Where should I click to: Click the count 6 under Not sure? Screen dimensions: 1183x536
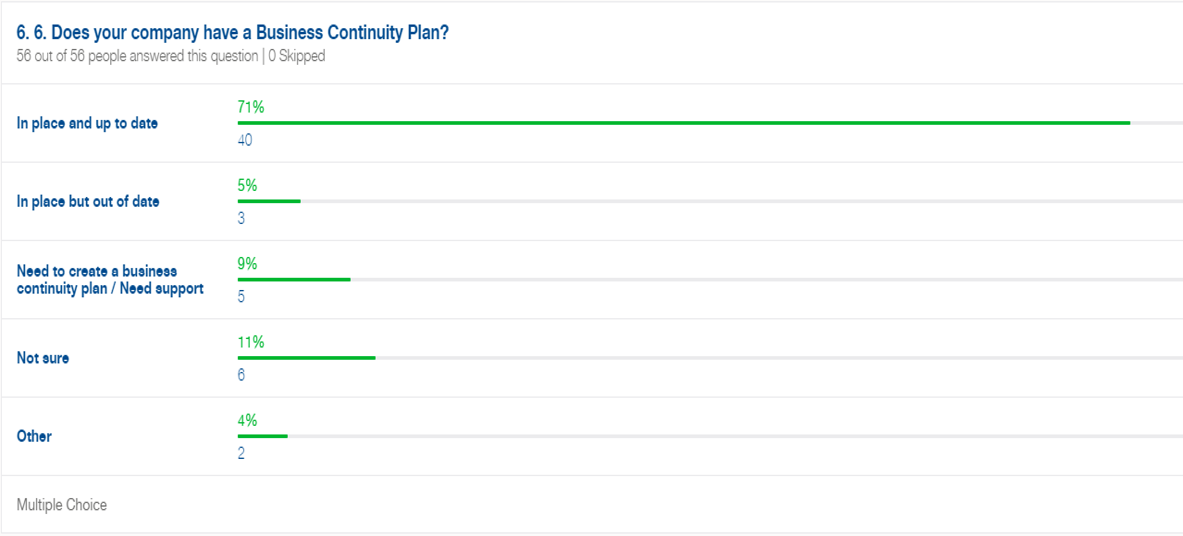pyautogui.click(x=241, y=375)
